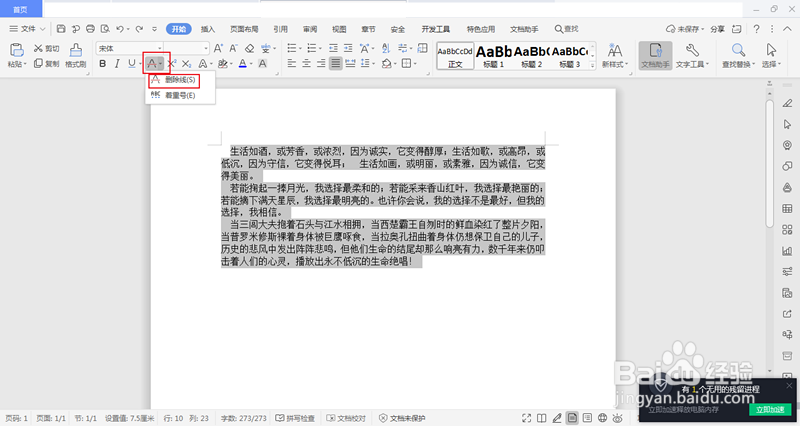Apply the text highlight color
Screen dimensions: 800x426
coord(222,64)
